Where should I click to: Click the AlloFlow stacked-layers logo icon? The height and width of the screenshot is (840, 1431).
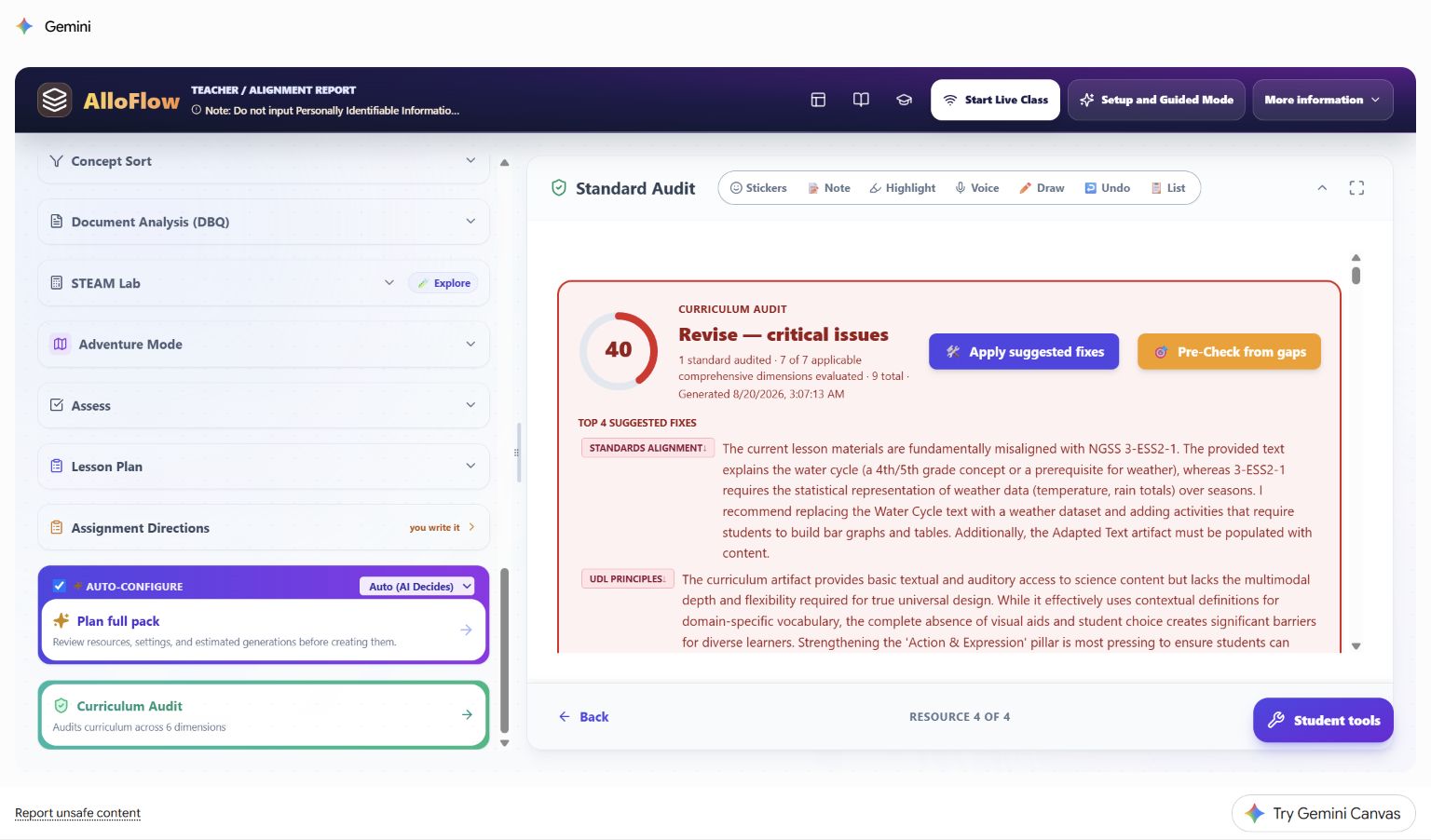pyautogui.click(x=55, y=100)
